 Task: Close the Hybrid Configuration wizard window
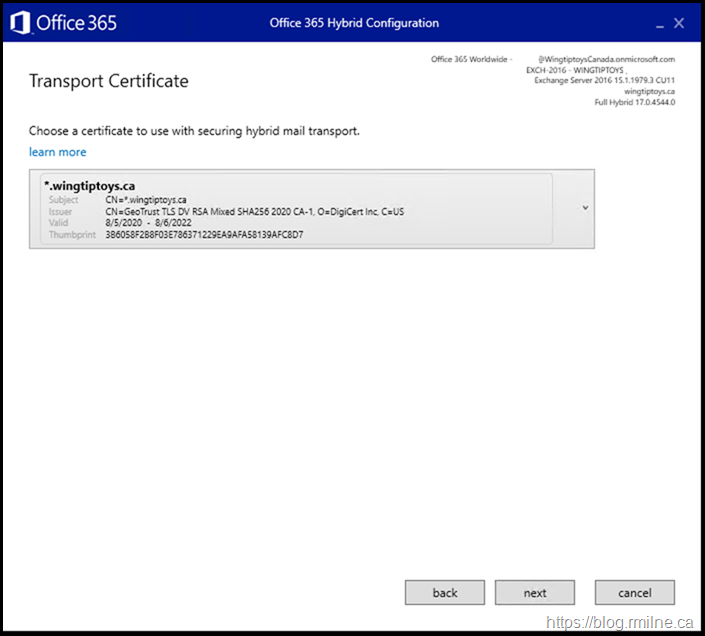(679, 23)
